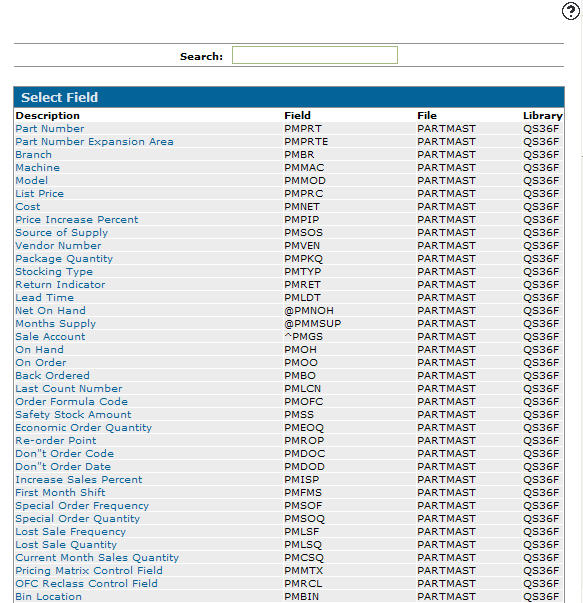Pick the Net On Hand field

click(x=50, y=311)
